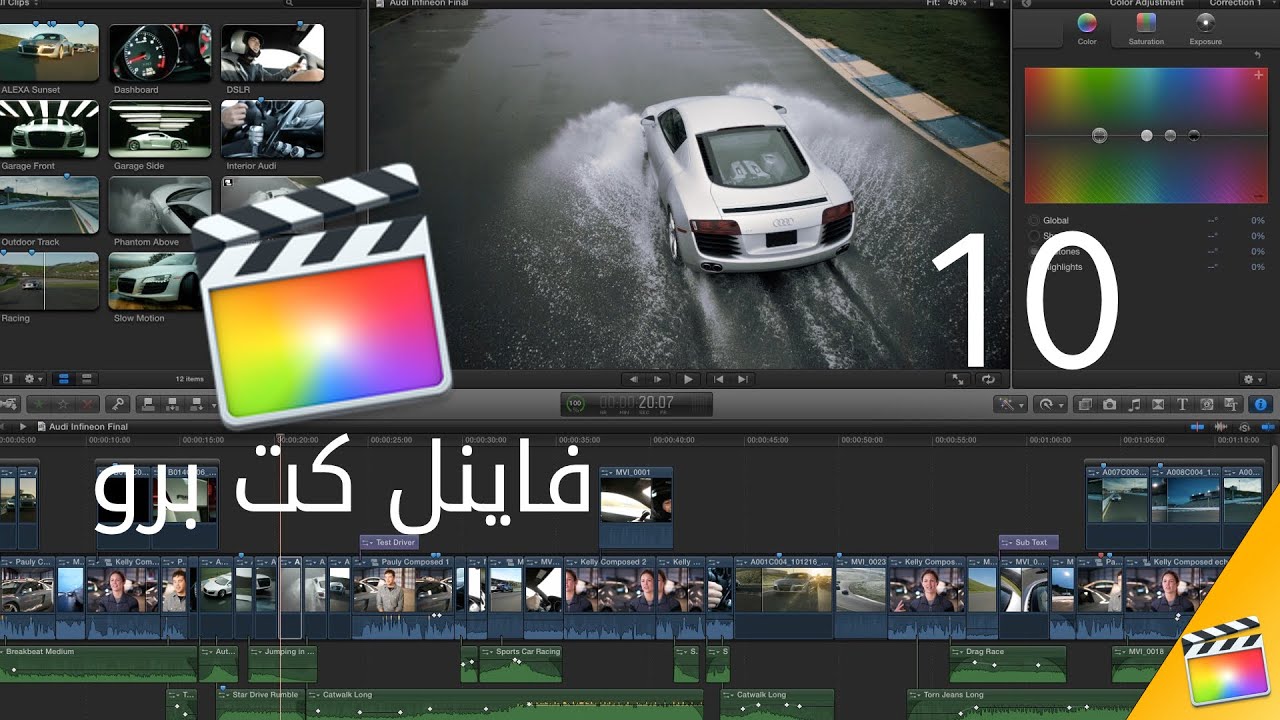Select the Sub Text title clip
Screen dimensions: 1280x720
[1028, 542]
